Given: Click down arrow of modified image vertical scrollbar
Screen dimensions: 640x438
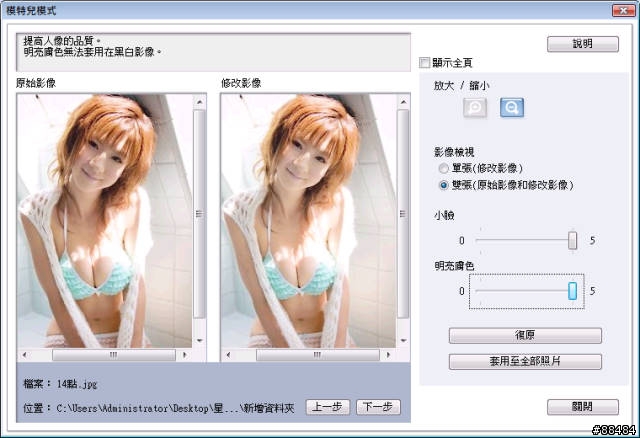Looking at the screenshot, I should (x=403, y=340).
